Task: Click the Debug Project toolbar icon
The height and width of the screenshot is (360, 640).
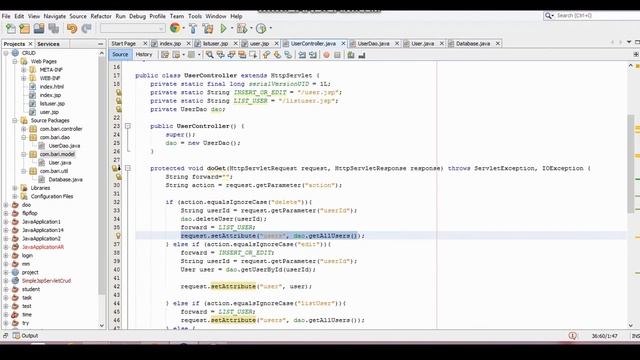Action: (x=242, y=28)
